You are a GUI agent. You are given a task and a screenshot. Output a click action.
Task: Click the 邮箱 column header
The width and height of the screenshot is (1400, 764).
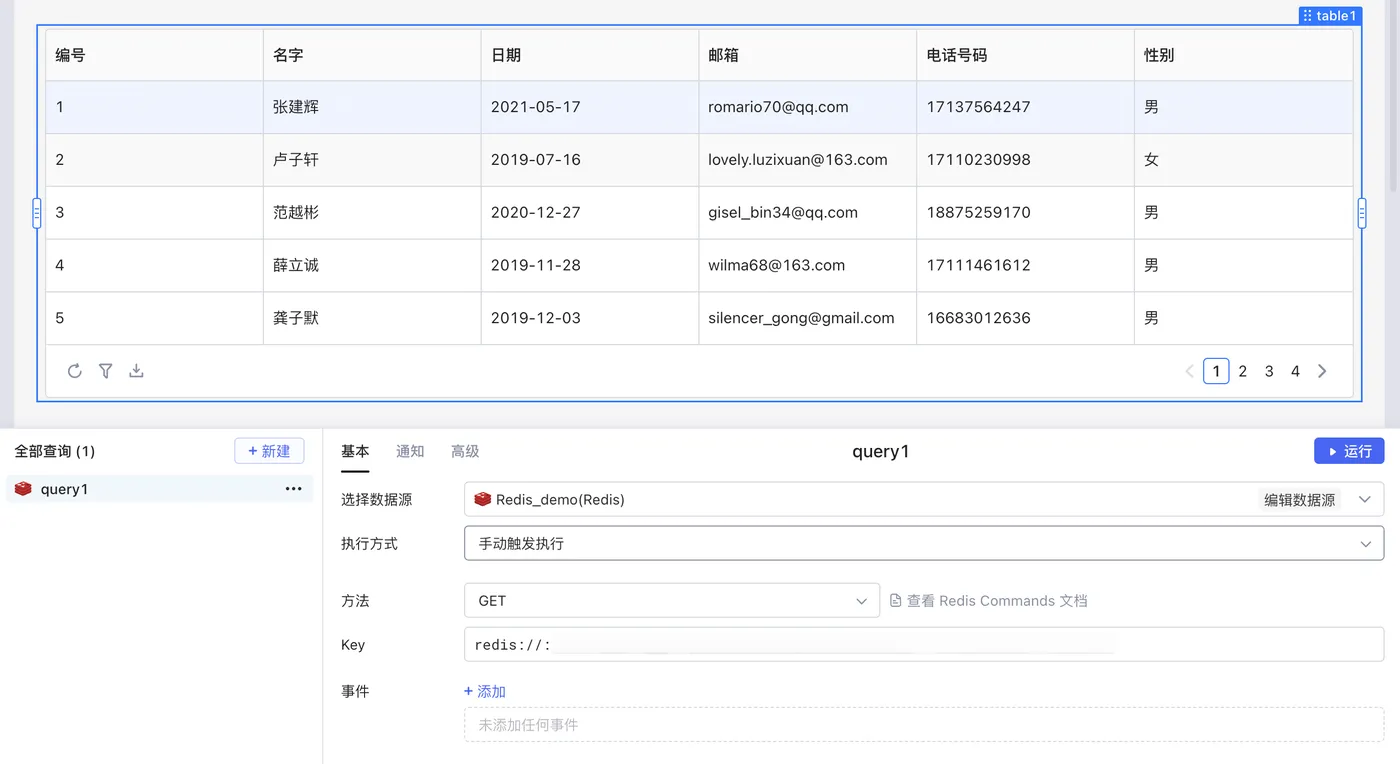[x=808, y=55]
